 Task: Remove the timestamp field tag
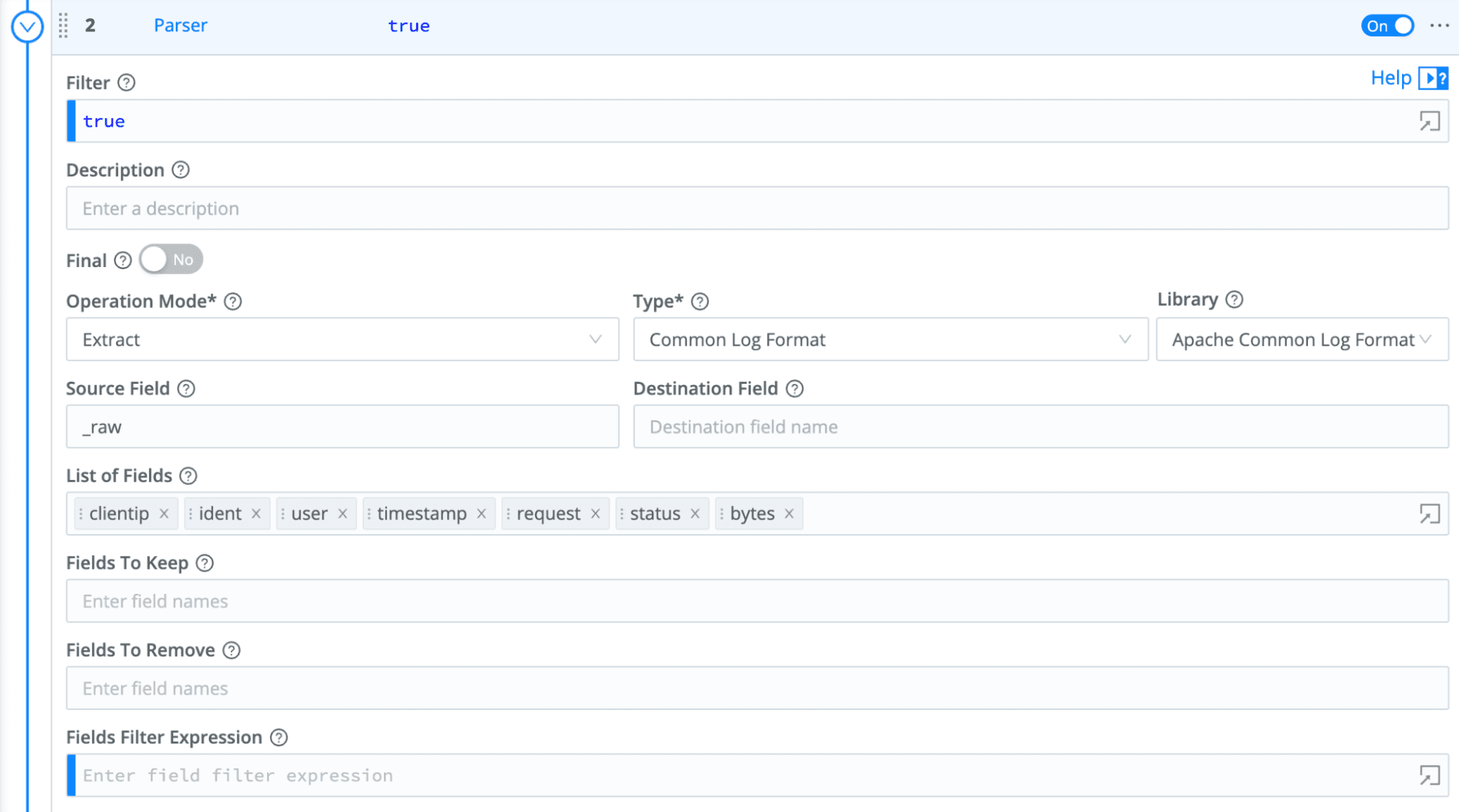click(482, 514)
